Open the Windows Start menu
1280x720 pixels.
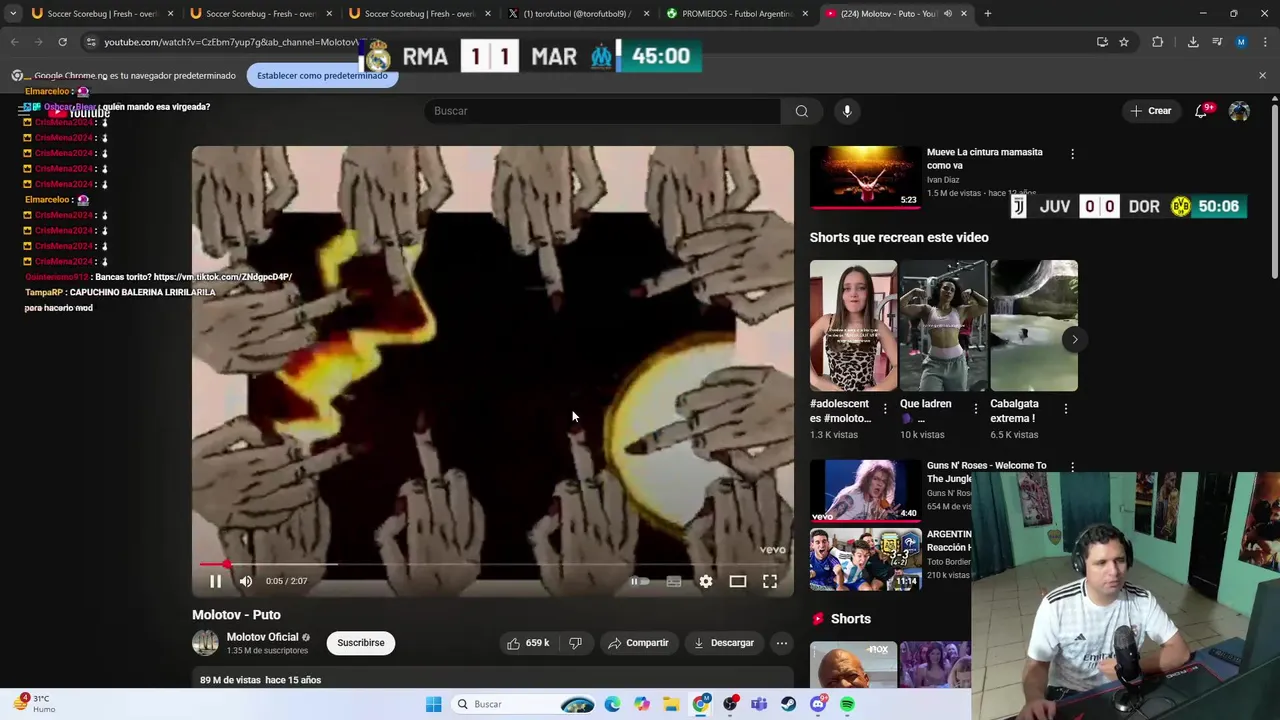434,704
